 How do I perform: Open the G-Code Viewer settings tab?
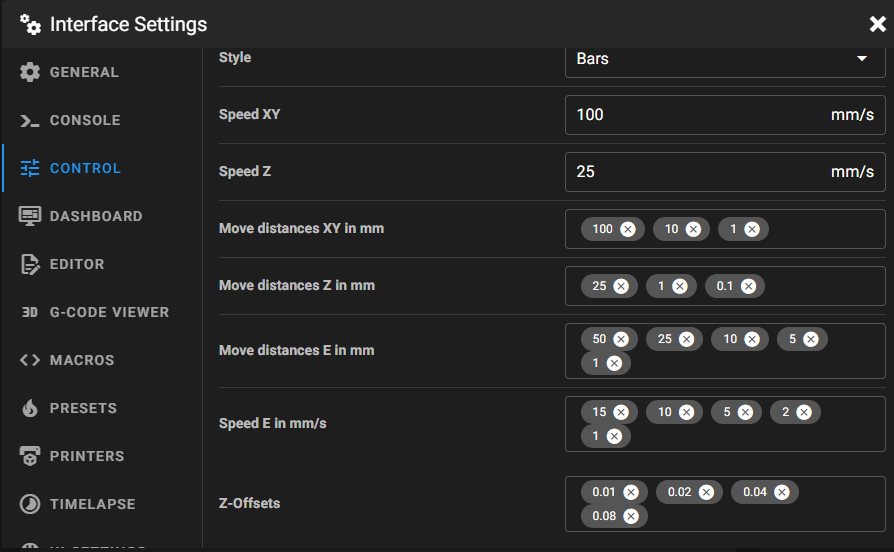coord(102,312)
